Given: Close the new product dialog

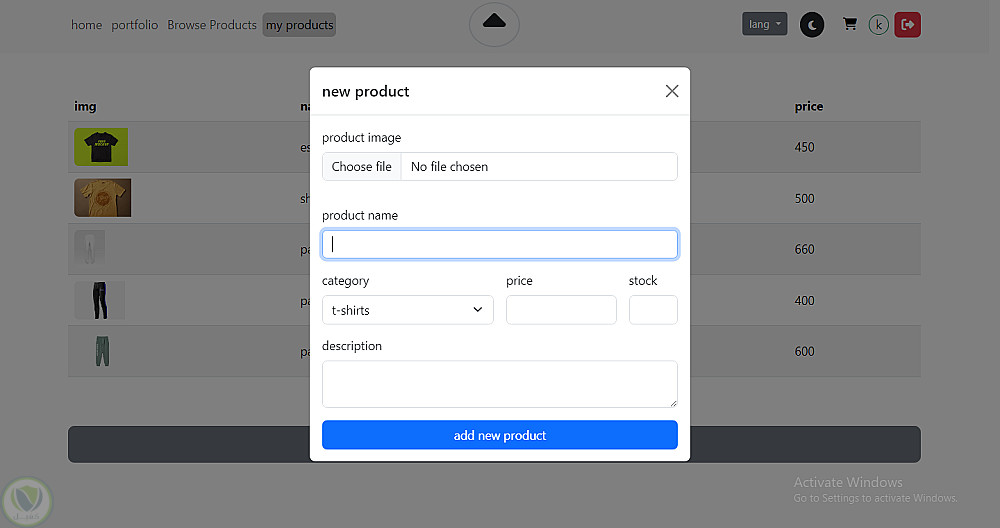Looking at the screenshot, I should [672, 91].
